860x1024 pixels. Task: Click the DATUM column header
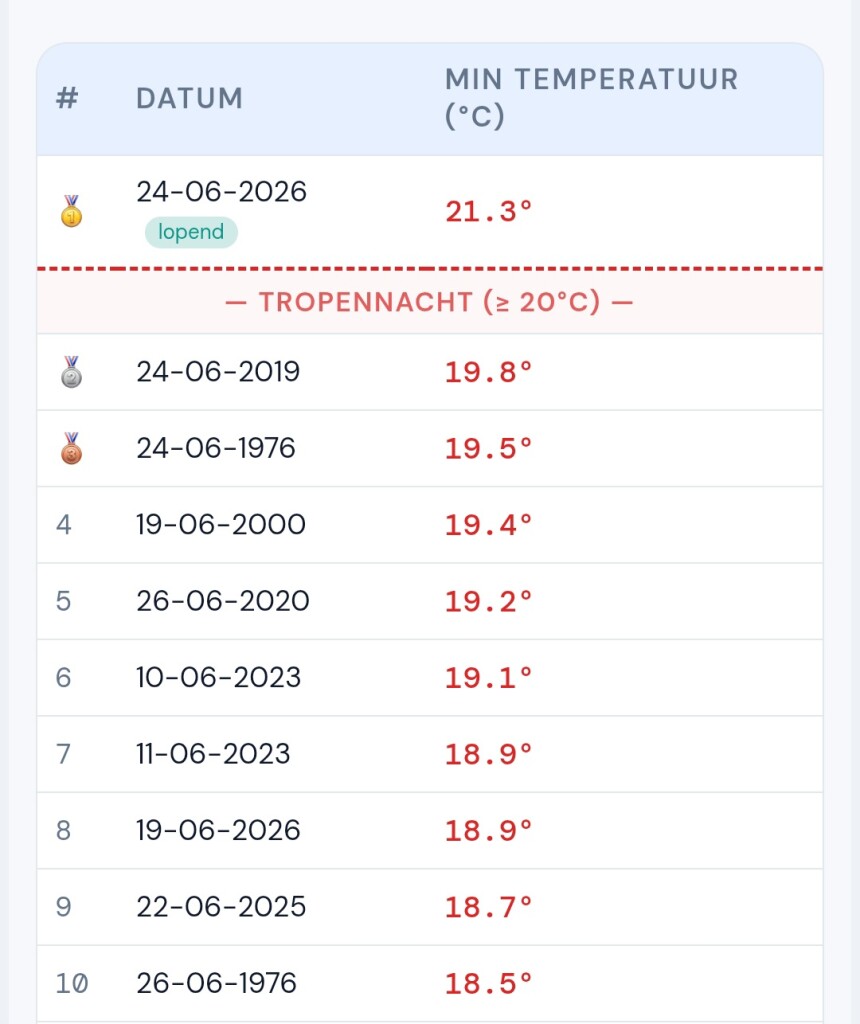189,98
